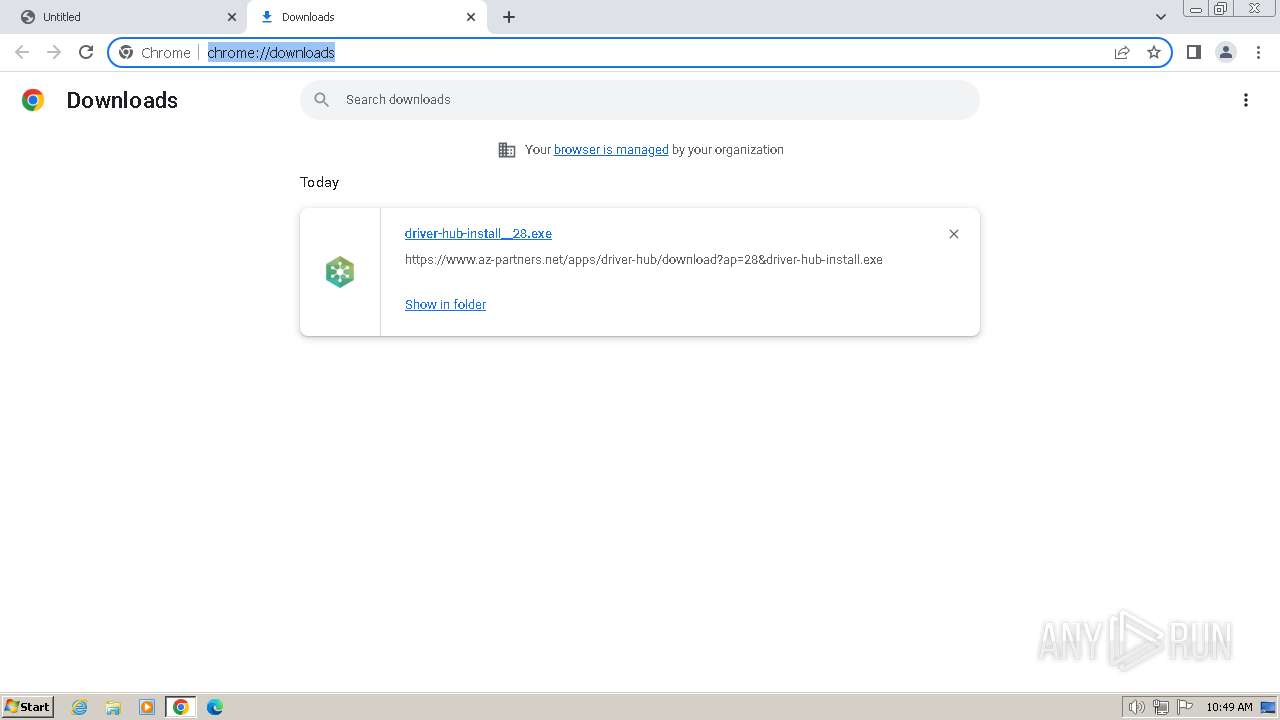Open the profile avatar menu

pos(1226,52)
